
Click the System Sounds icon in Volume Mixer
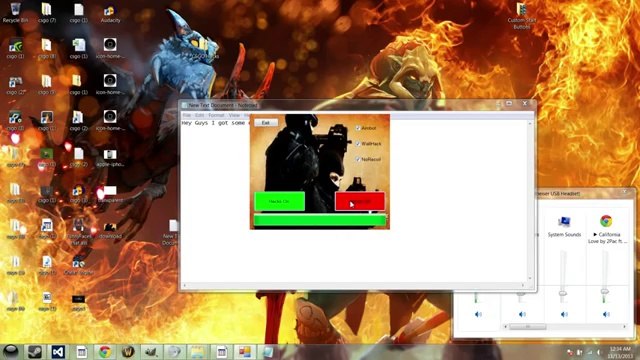click(564, 222)
